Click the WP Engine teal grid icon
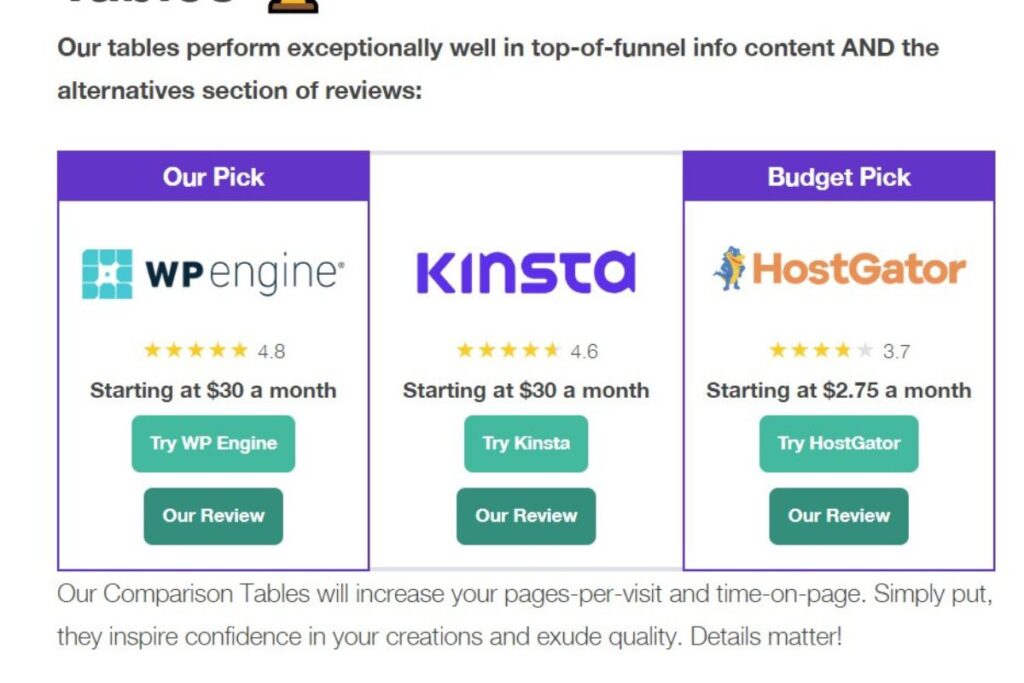The width and height of the screenshot is (1024, 683). [107, 274]
